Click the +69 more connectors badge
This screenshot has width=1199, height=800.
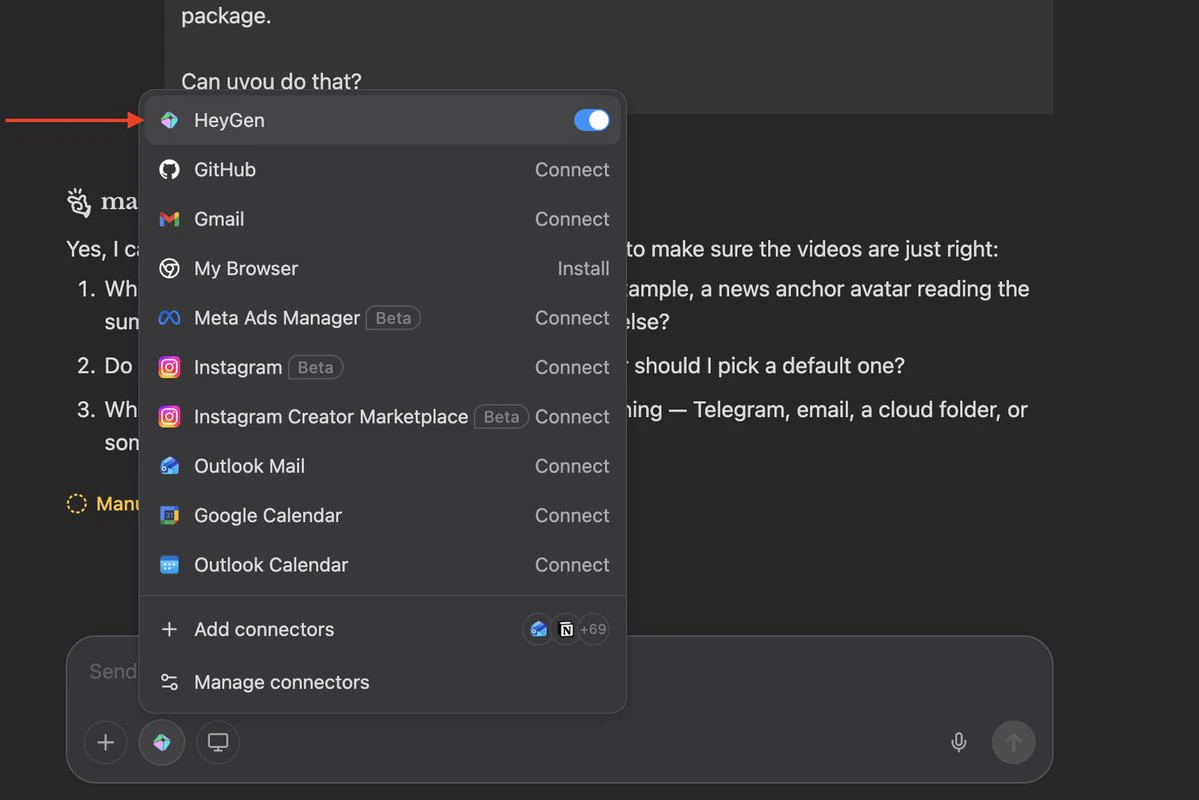[593, 629]
